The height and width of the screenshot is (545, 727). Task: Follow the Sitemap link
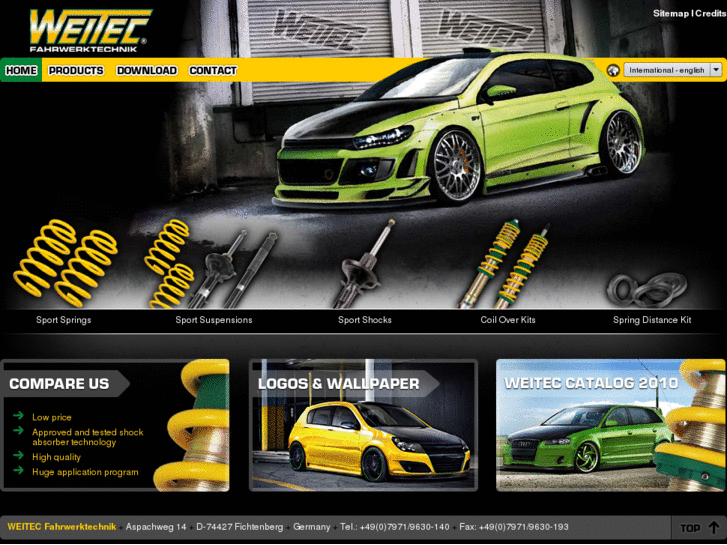coord(671,13)
